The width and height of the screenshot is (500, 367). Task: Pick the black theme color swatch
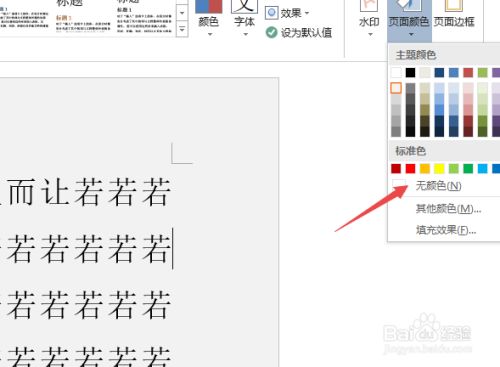tap(410, 72)
